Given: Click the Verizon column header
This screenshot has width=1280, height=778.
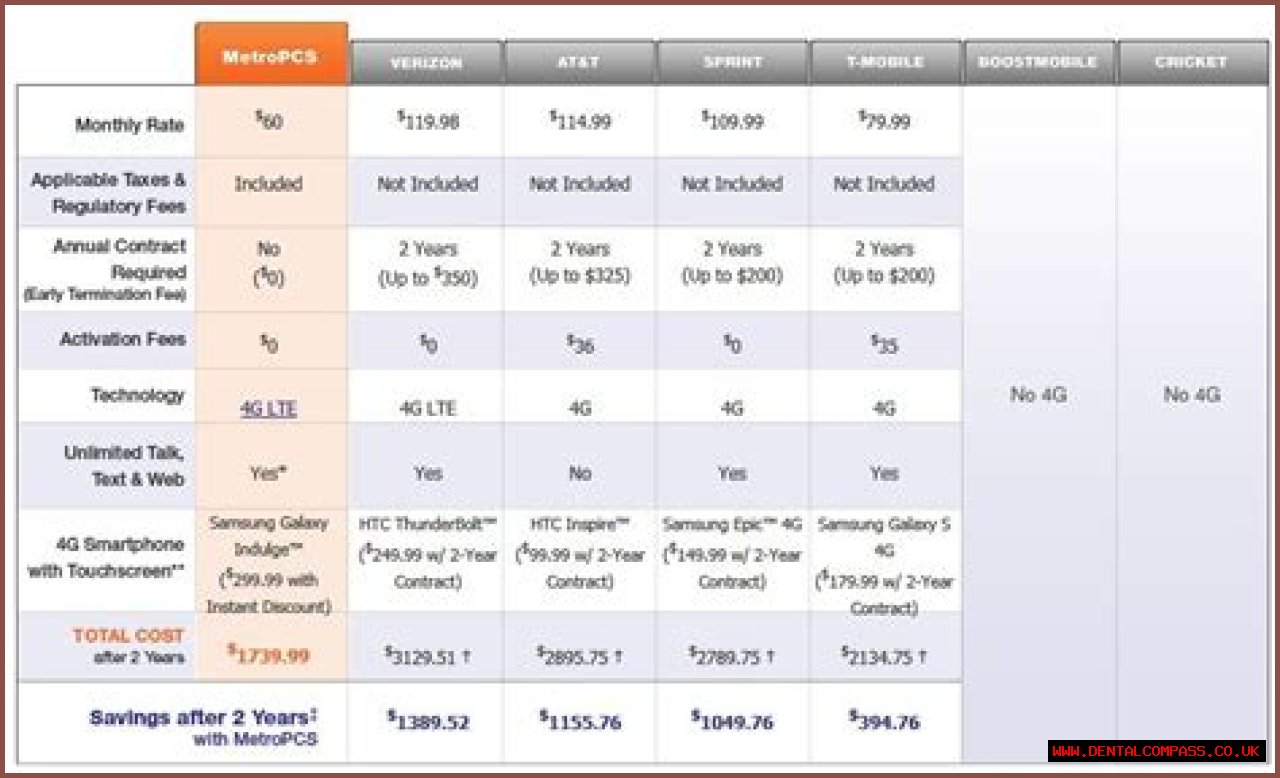Looking at the screenshot, I should tap(426, 62).
